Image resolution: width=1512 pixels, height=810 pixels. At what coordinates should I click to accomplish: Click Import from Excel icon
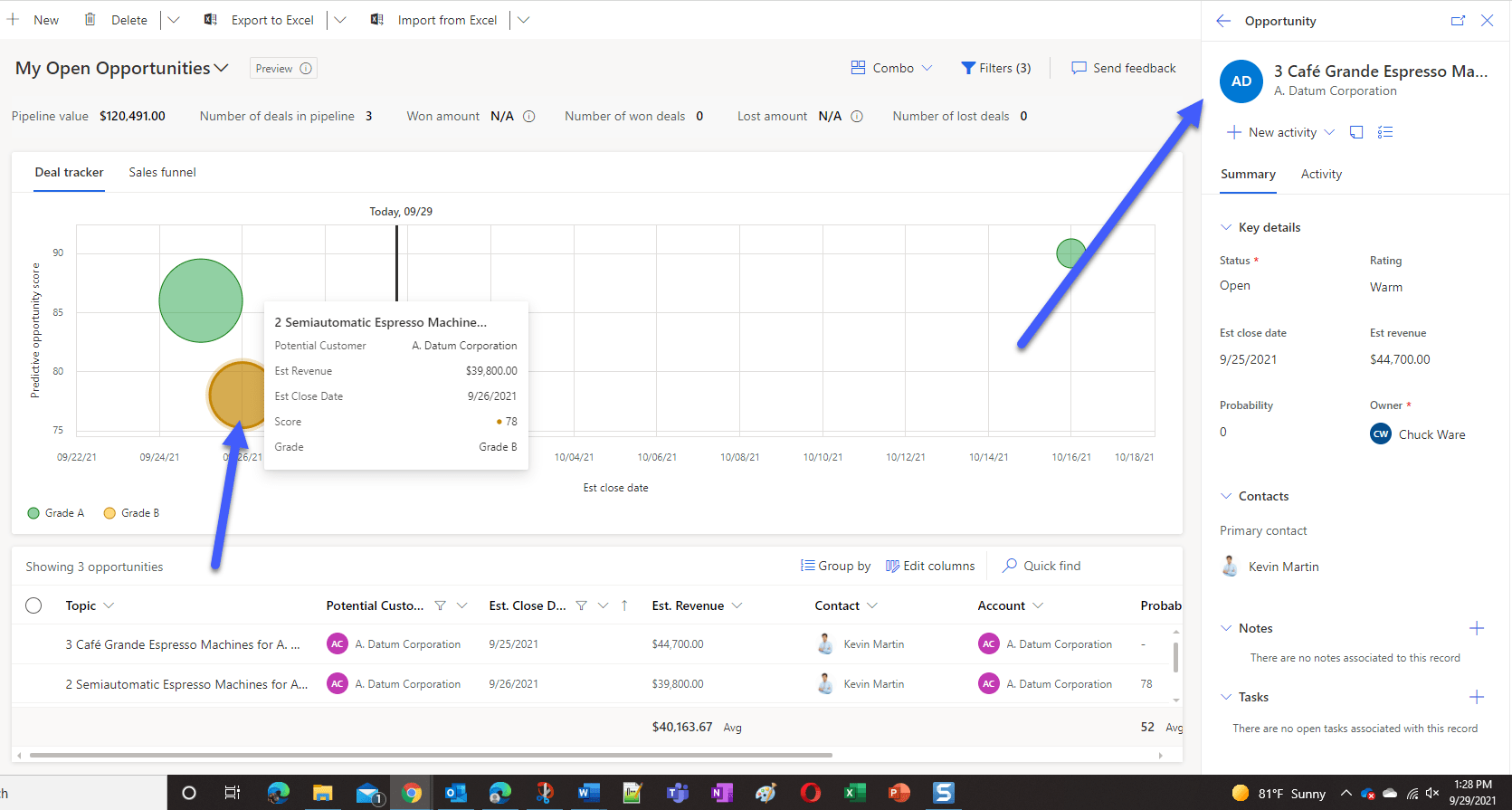(376, 19)
